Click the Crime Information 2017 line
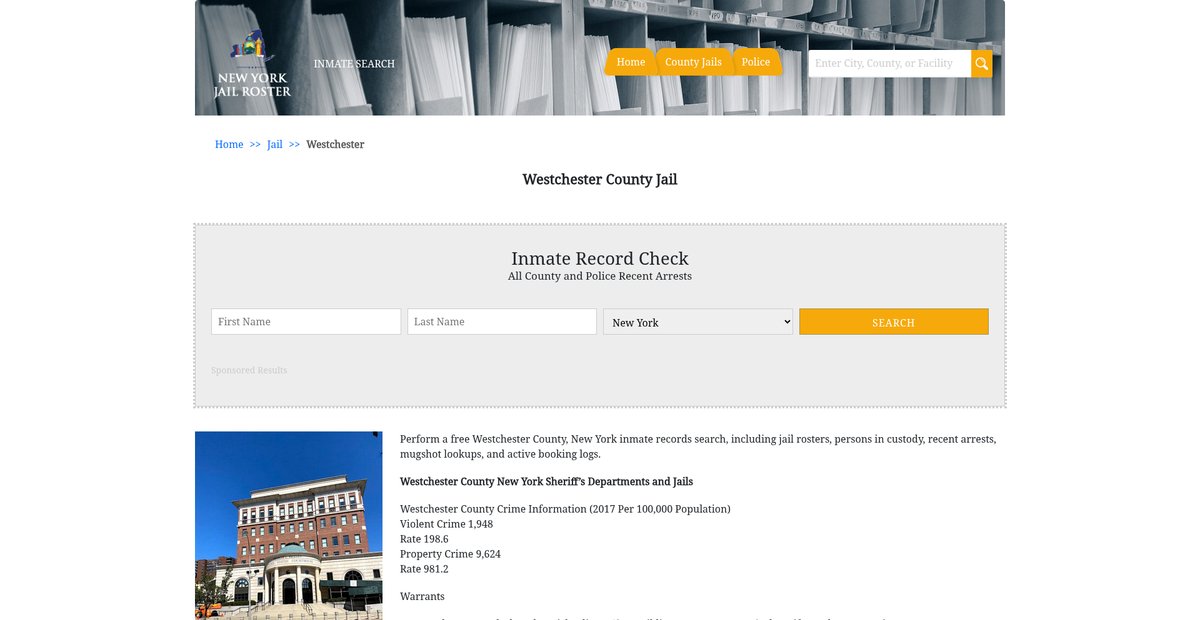The image size is (1200, 620). click(x=565, y=509)
